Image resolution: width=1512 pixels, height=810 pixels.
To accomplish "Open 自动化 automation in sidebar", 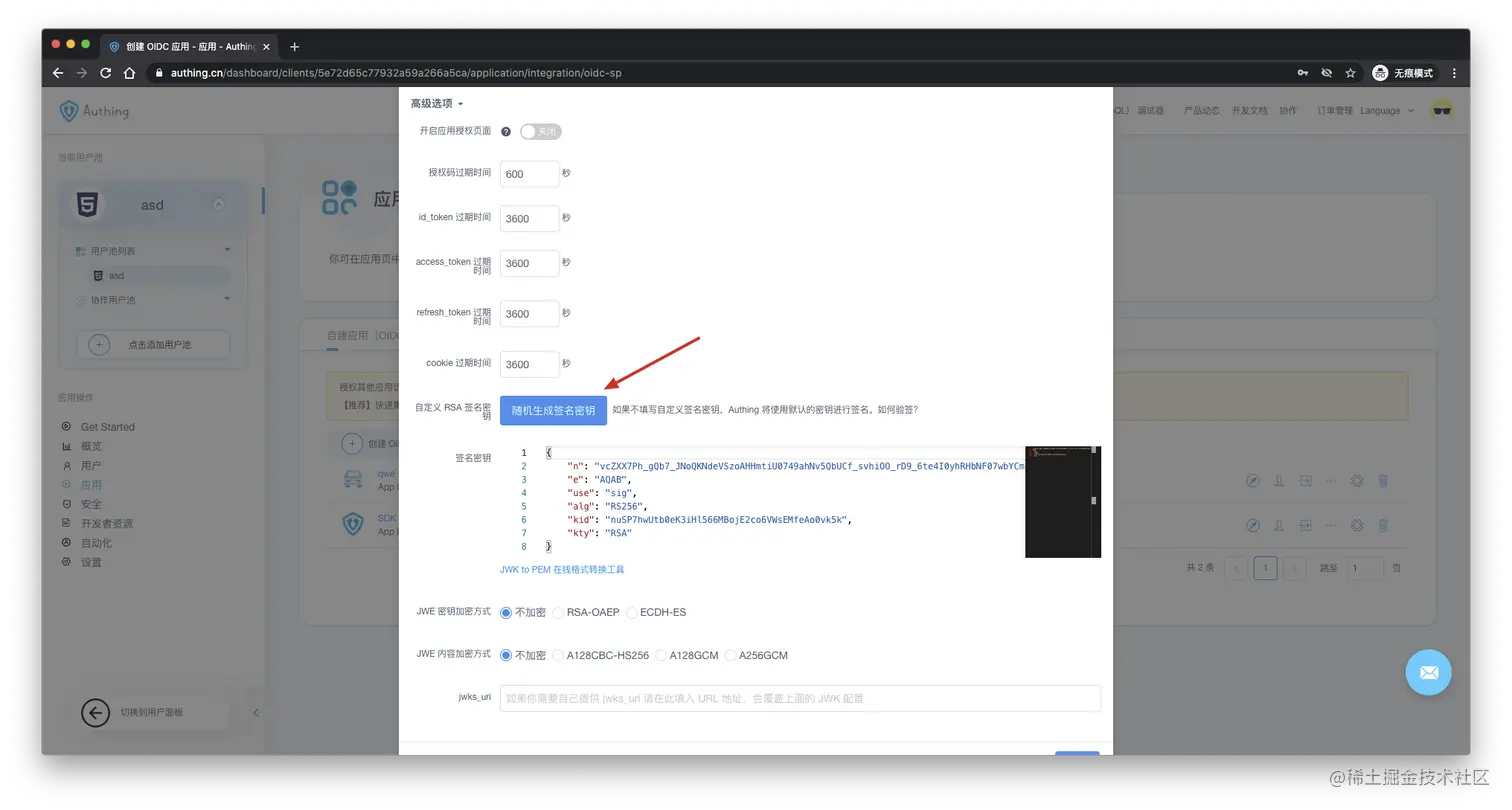I will pyautogui.click(x=96, y=543).
